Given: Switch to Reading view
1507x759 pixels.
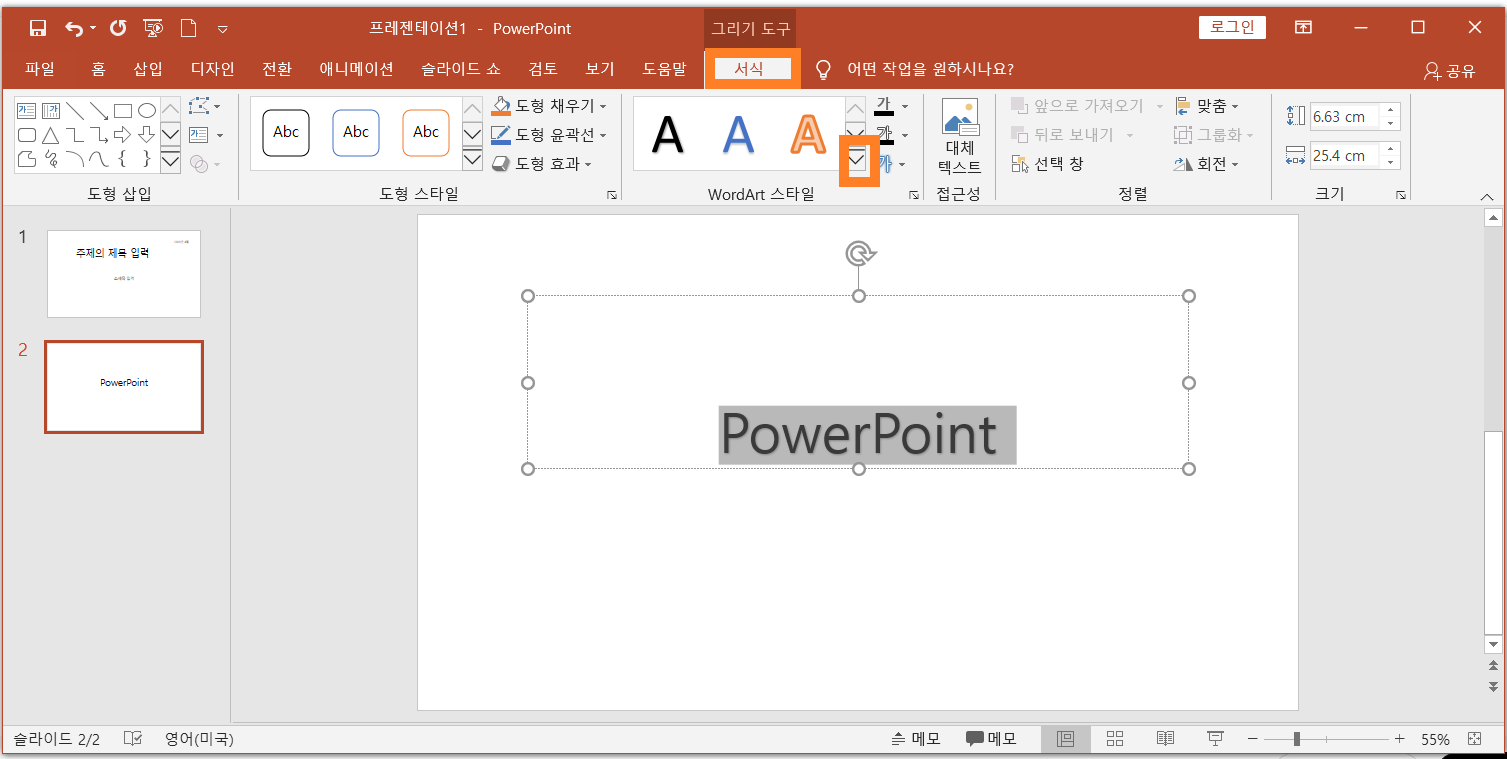Looking at the screenshot, I should 1165,739.
